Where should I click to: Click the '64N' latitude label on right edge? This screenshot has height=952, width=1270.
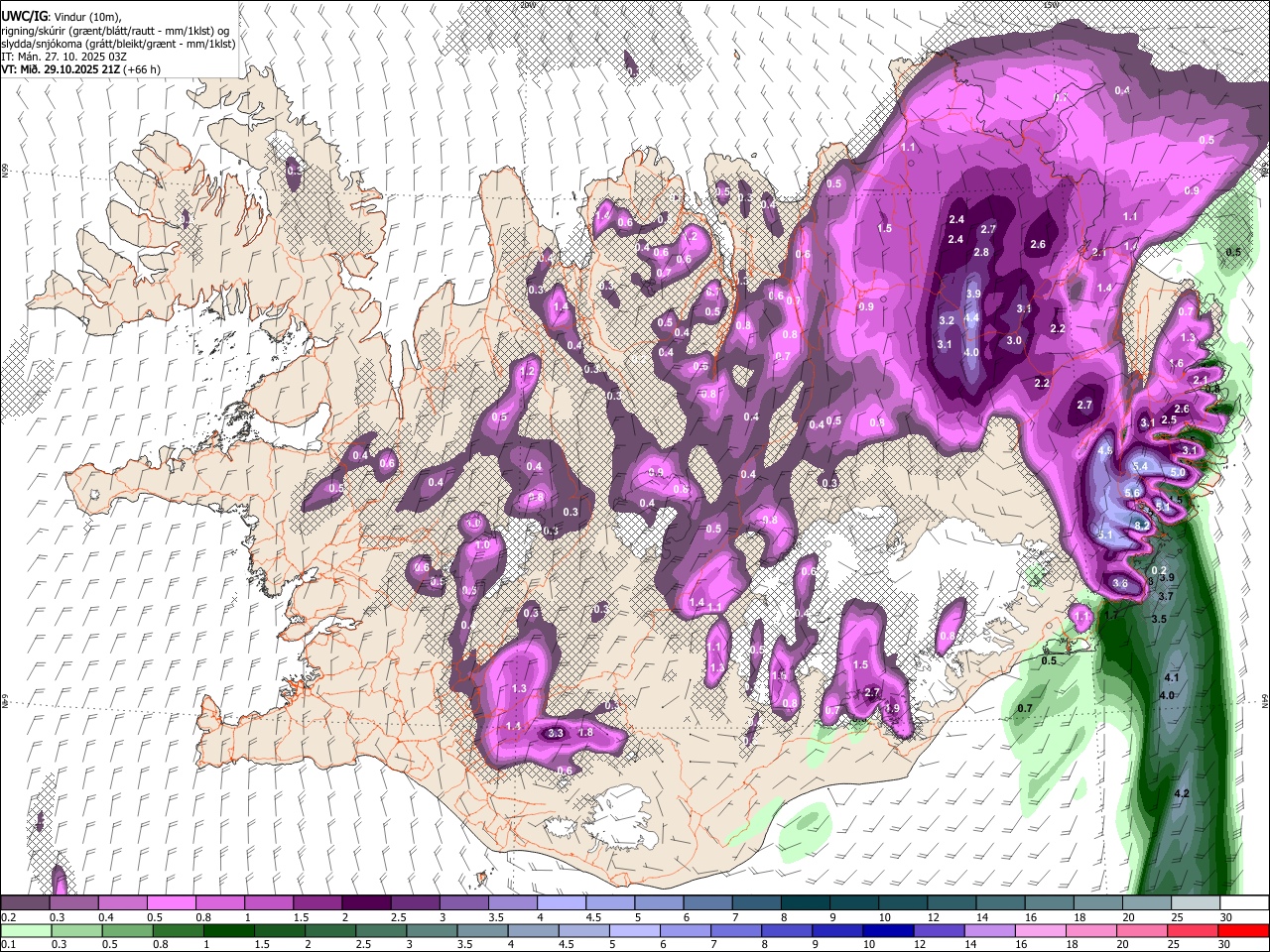[x=1265, y=701]
